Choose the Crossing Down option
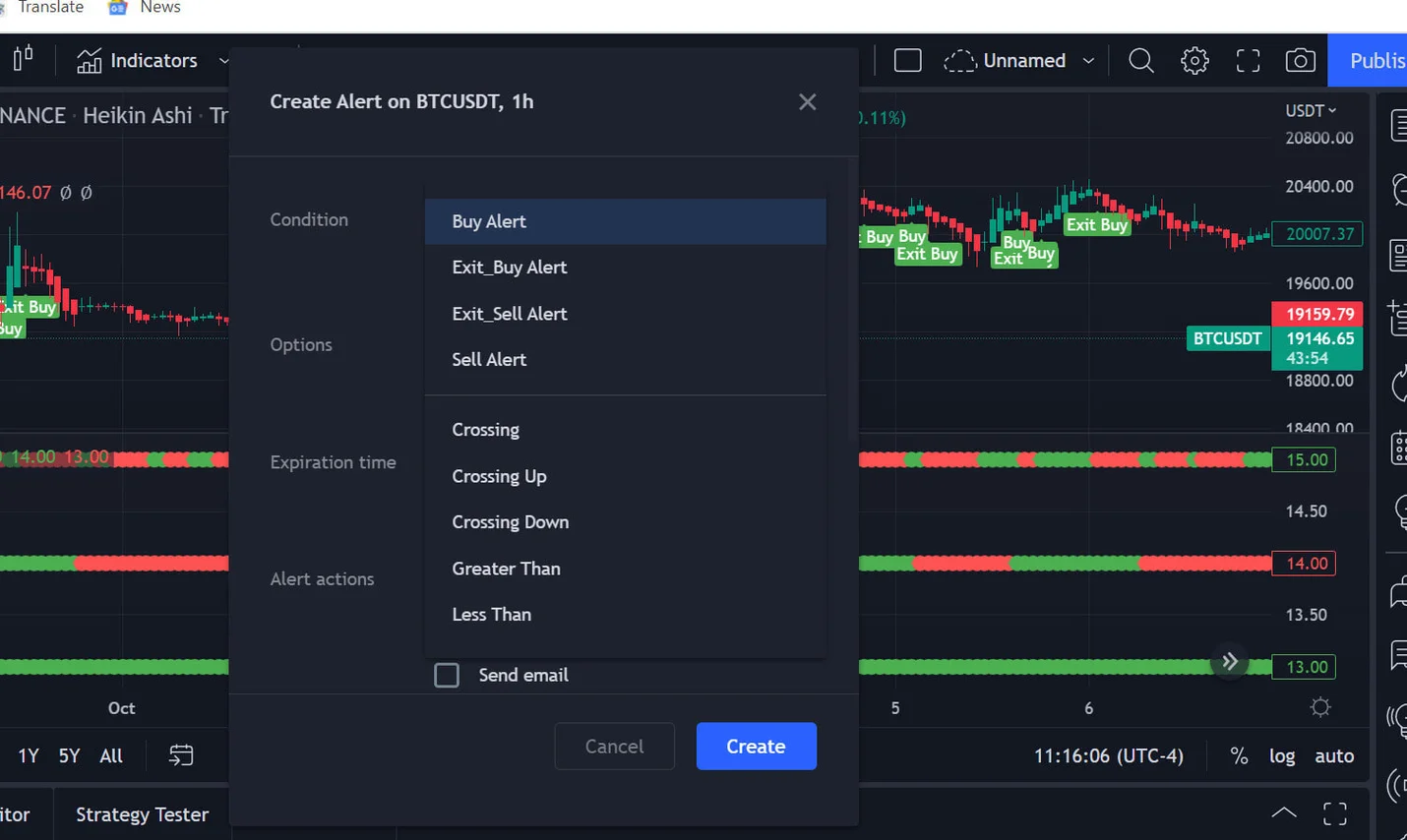The image size is (1407, 840). [625, 522]
